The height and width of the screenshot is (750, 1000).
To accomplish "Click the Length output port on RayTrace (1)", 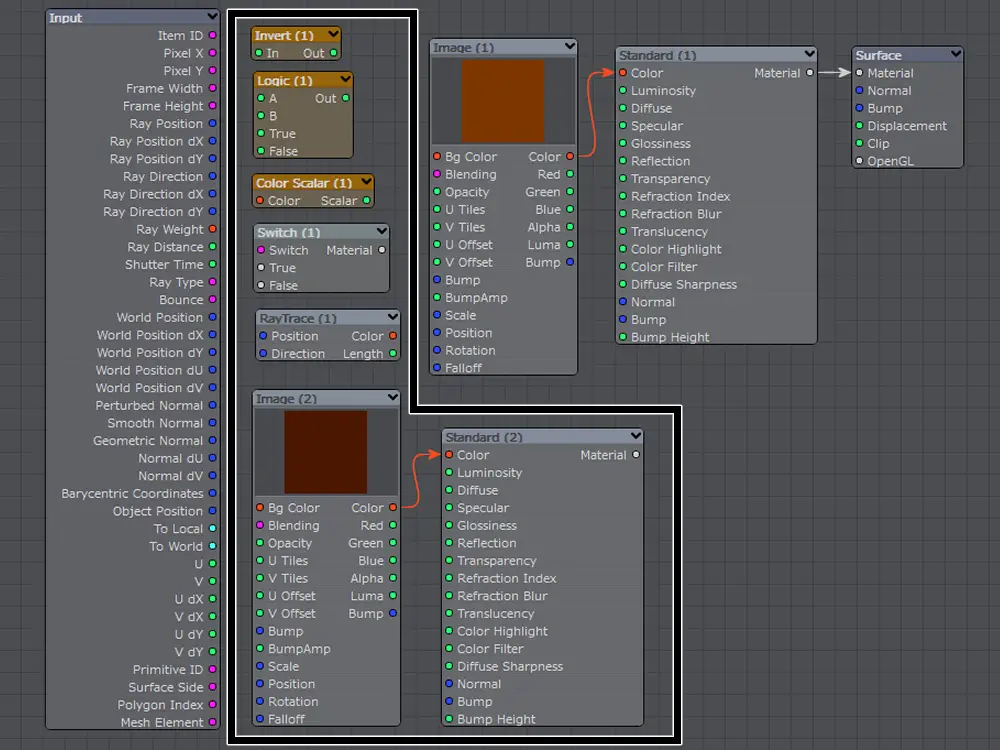I will click(x=393, y=354).
